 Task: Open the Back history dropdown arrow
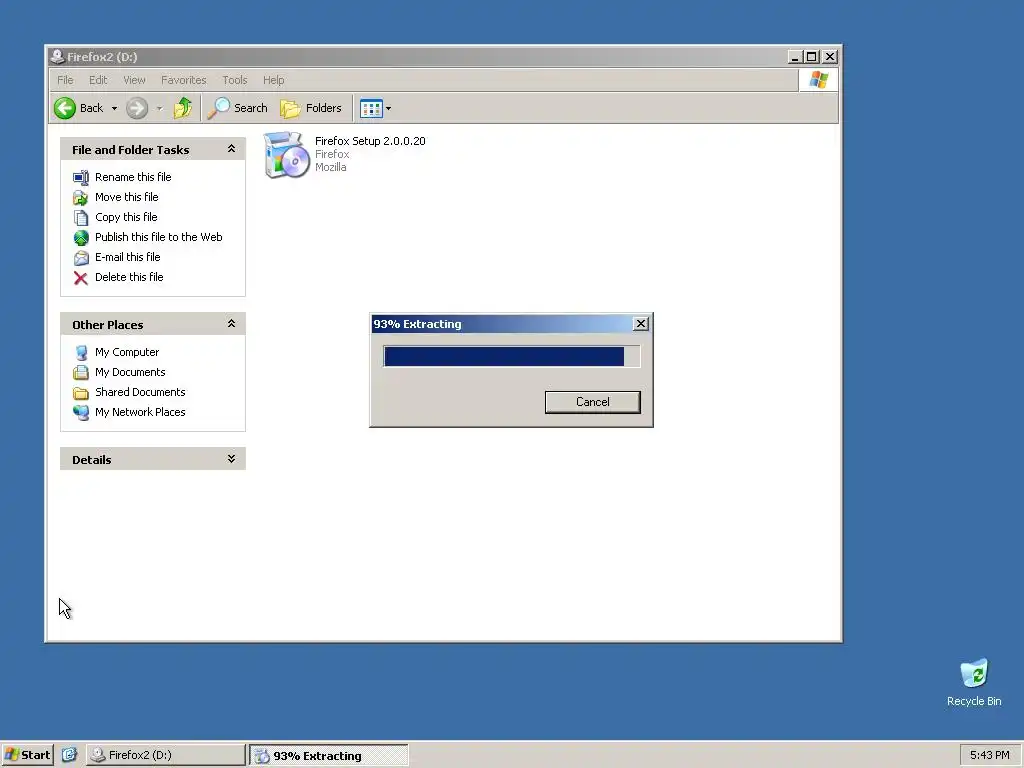(114, 108)
